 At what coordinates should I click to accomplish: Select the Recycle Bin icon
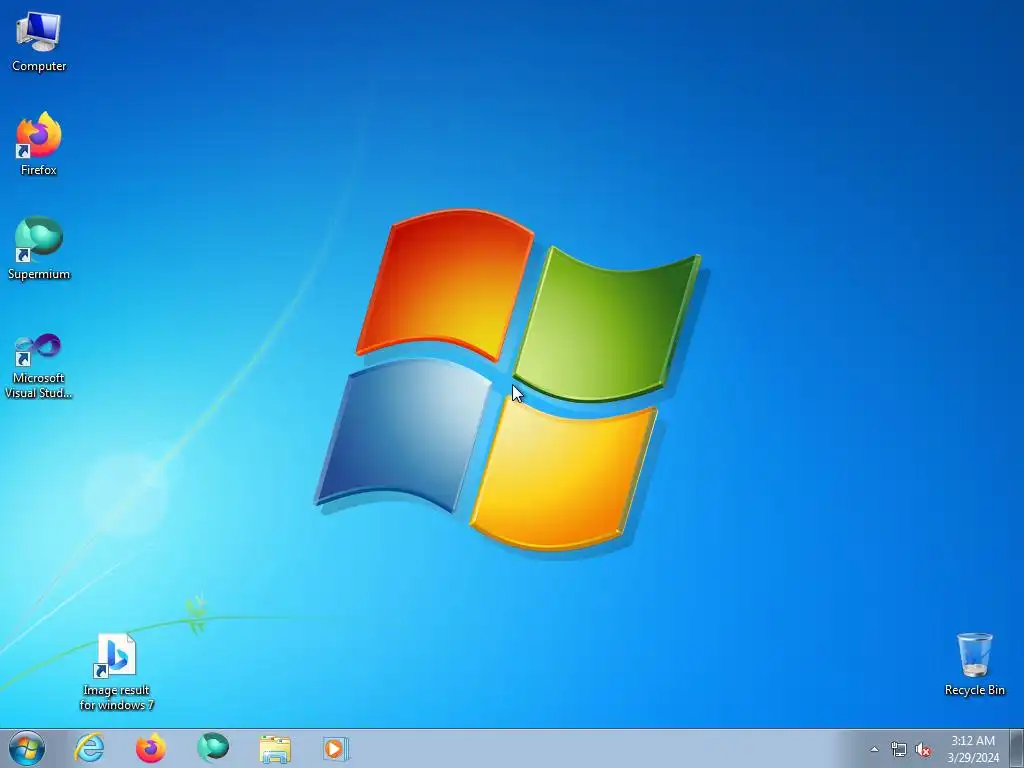[974, 664]
